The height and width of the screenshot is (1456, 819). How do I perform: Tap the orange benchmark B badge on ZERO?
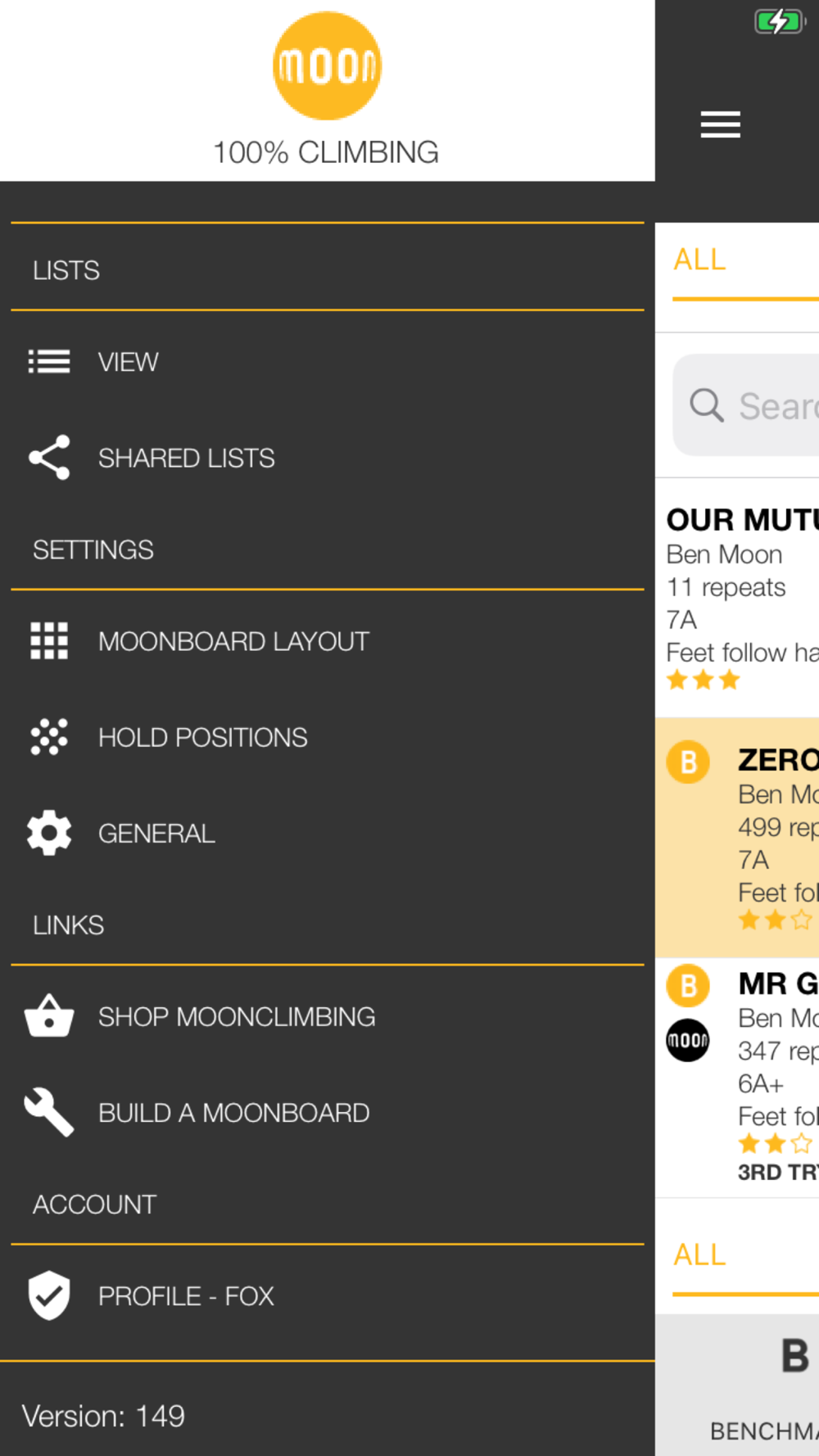[688, 762]
